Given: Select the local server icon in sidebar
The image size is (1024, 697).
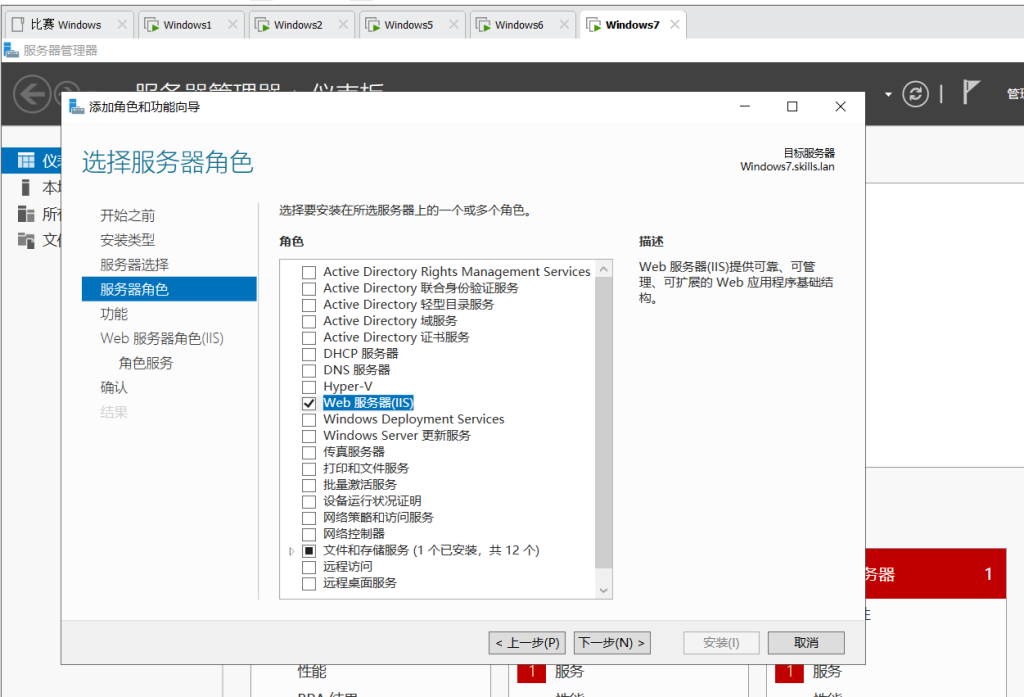Looking at the screenshot, I should (x=26, y=188).
